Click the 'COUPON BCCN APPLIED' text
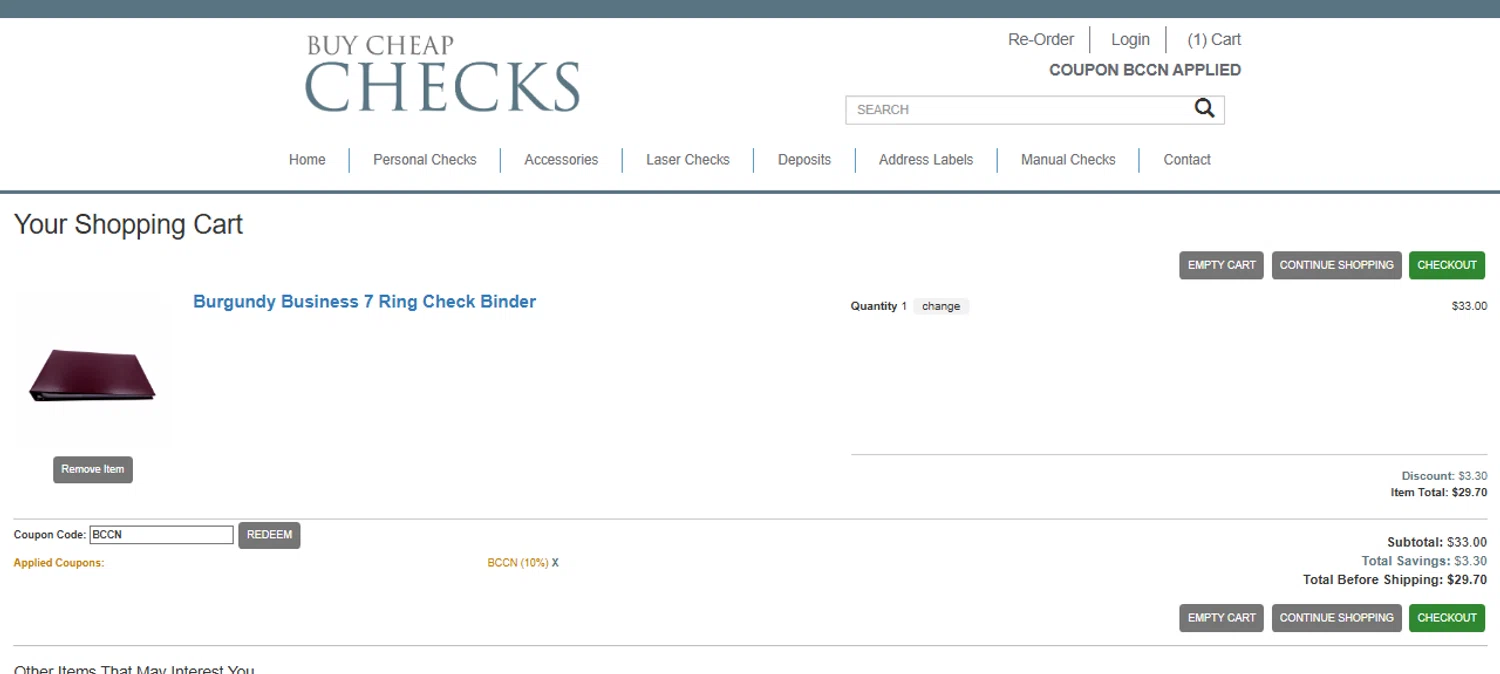 [x=1145, y=70]
